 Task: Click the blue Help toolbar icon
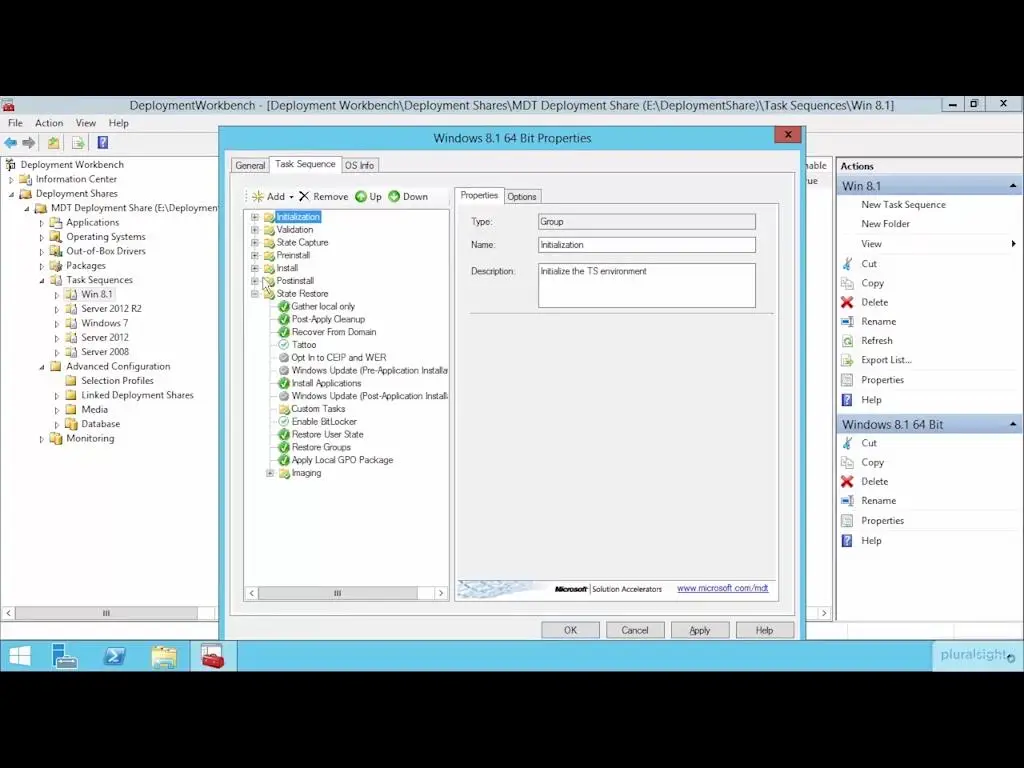pyautogui.click(x=103, y=142)
